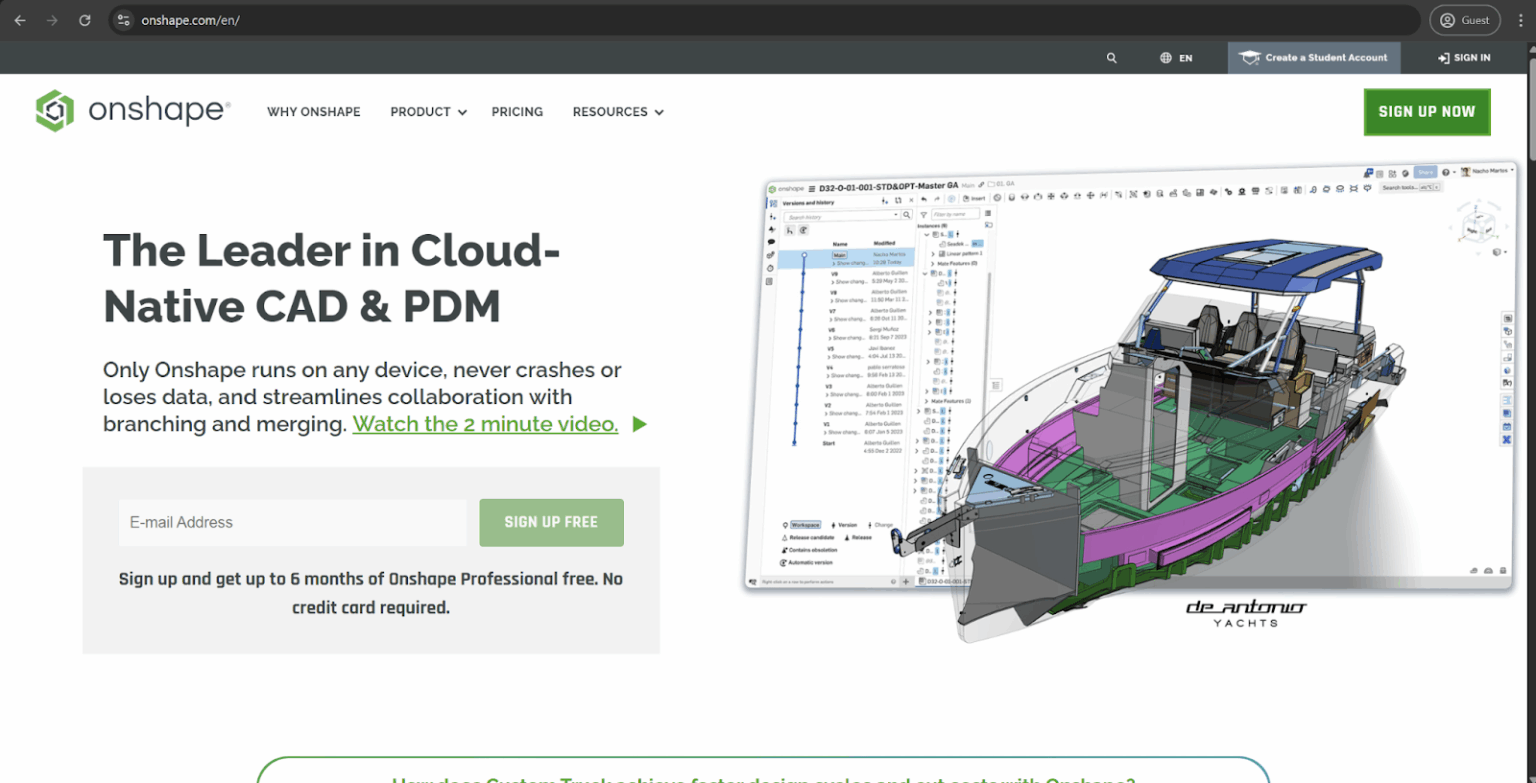Follow the Watch the 2 minute video link
Screen dimensions: 1536x783
485,424
